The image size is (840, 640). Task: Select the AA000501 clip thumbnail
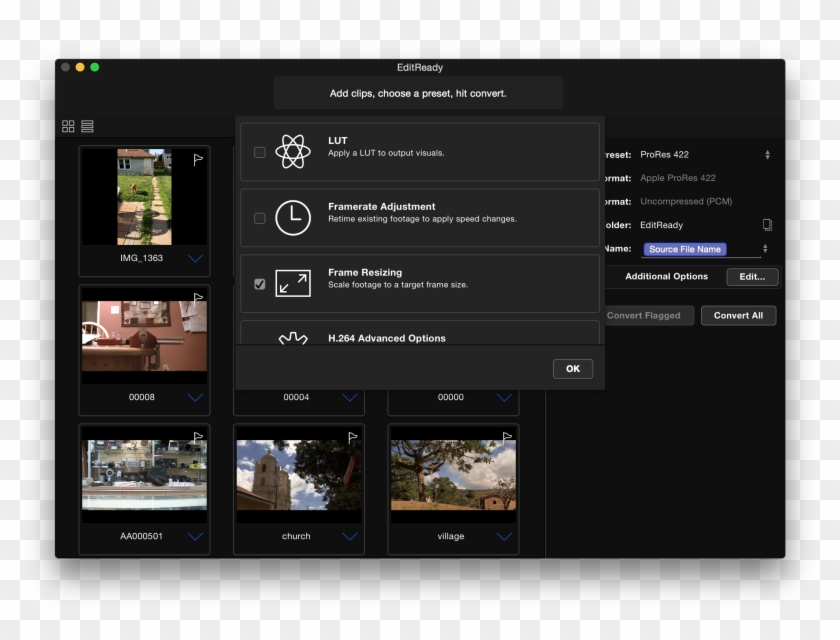pos(144,474)
